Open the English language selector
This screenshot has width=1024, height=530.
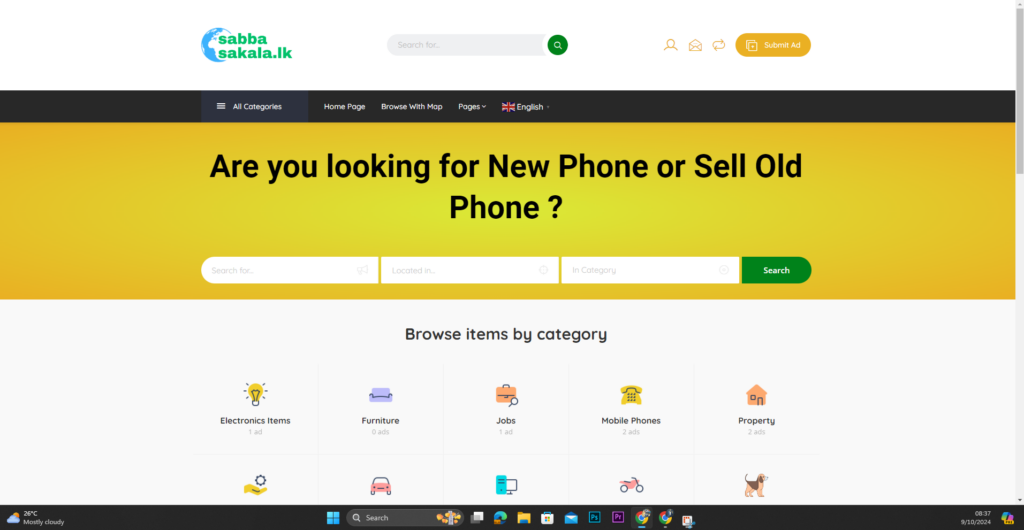526,106
